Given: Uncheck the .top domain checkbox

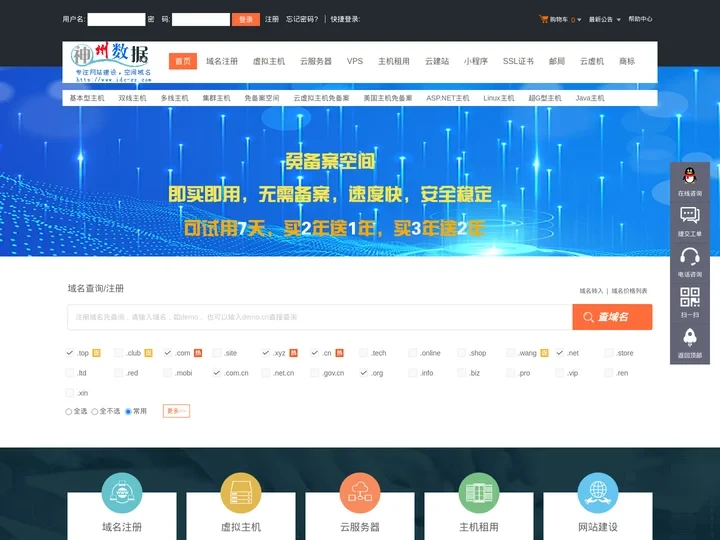Looking at the screenshot, I should (70, 353).
